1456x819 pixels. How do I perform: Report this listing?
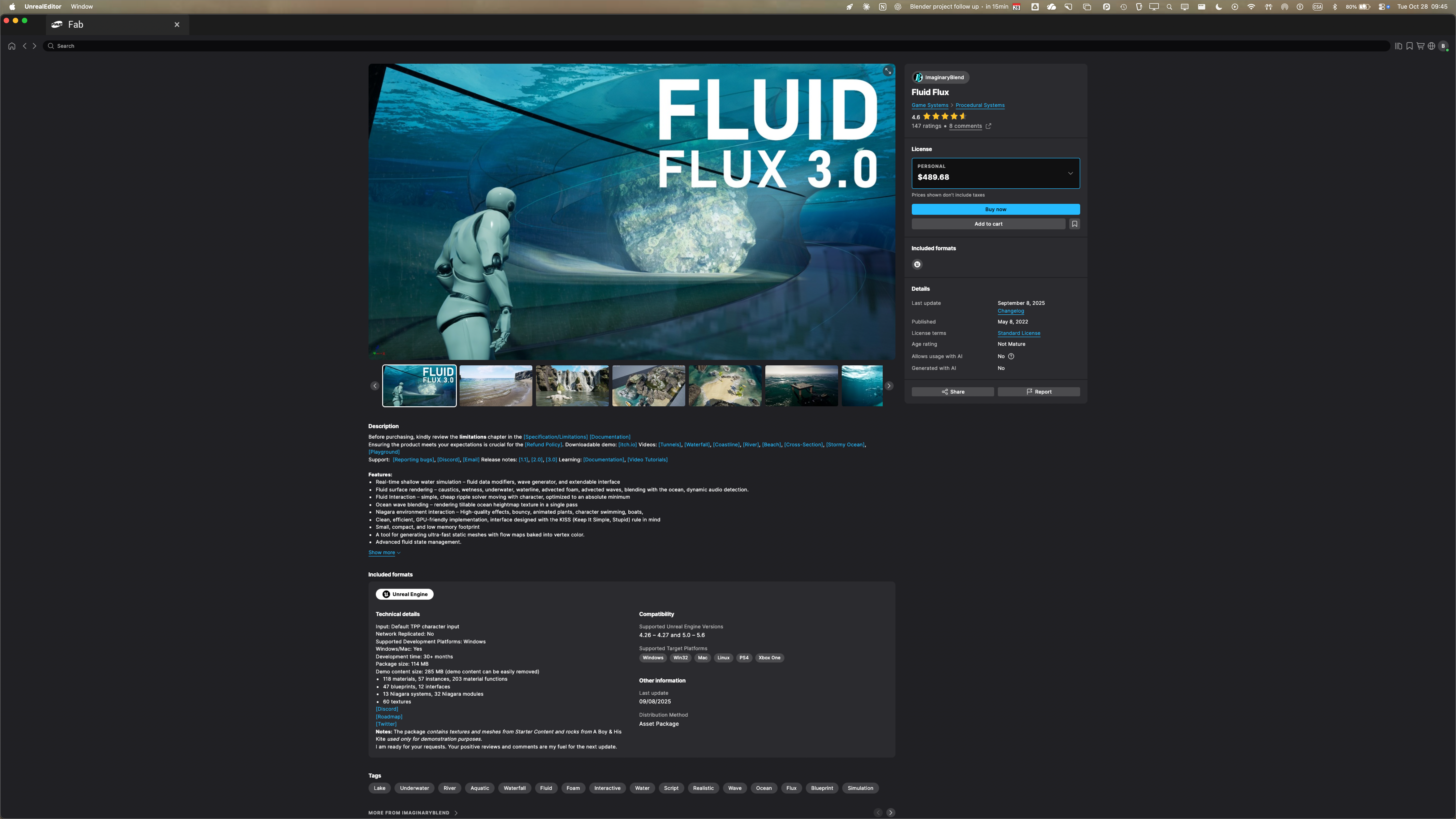1038,392
